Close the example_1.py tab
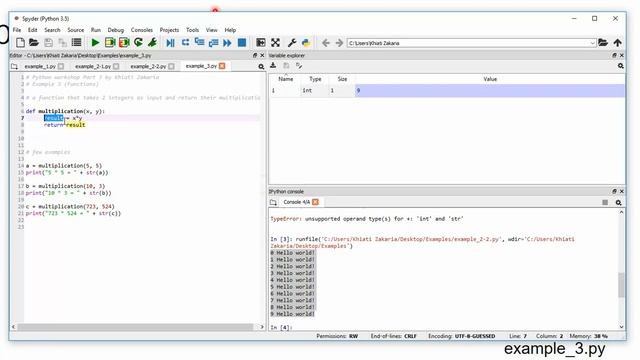Viewport: 640px width, 360px height. point(61,66)
